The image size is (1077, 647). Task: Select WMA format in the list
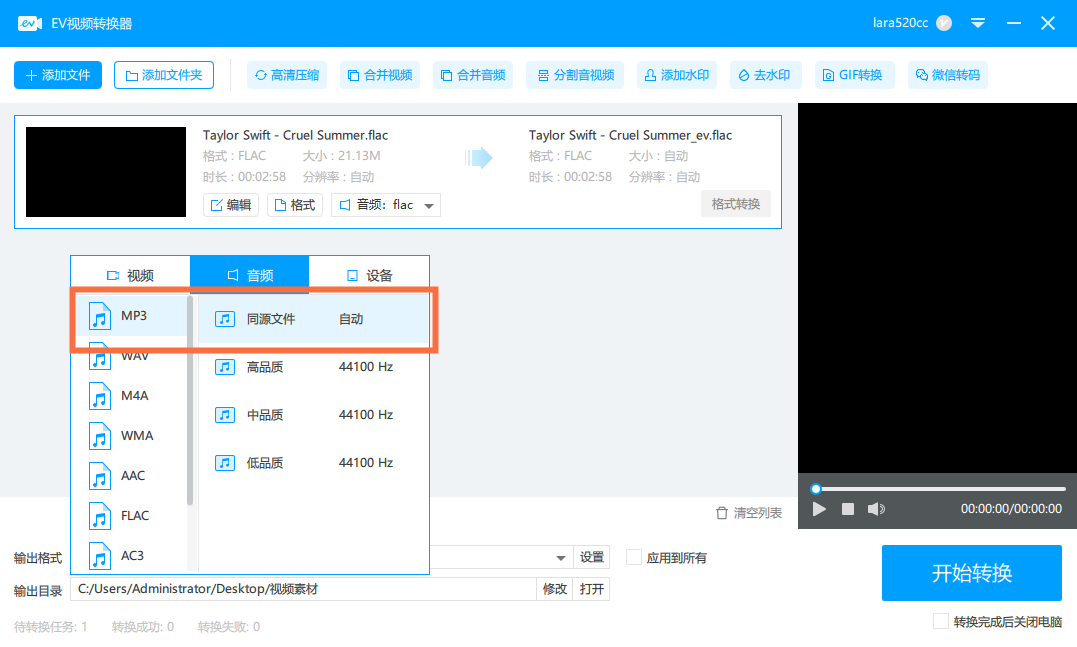click(130, 435)
